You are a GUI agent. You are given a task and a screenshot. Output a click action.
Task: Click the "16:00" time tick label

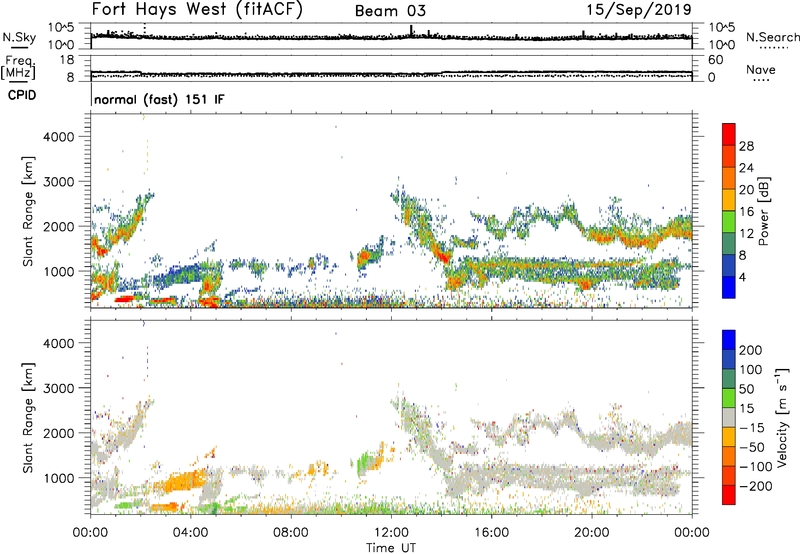[491, 533]
